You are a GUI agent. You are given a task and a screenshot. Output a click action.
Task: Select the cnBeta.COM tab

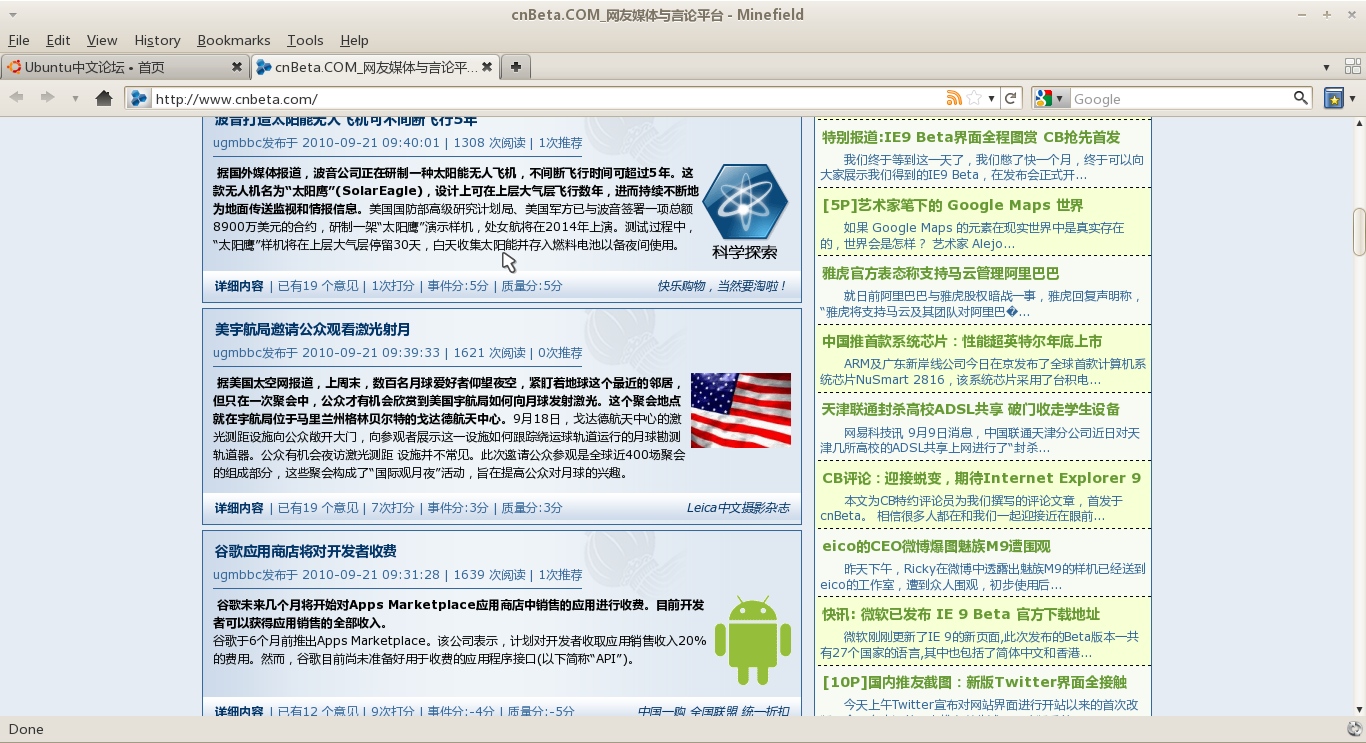pos(375,67)
